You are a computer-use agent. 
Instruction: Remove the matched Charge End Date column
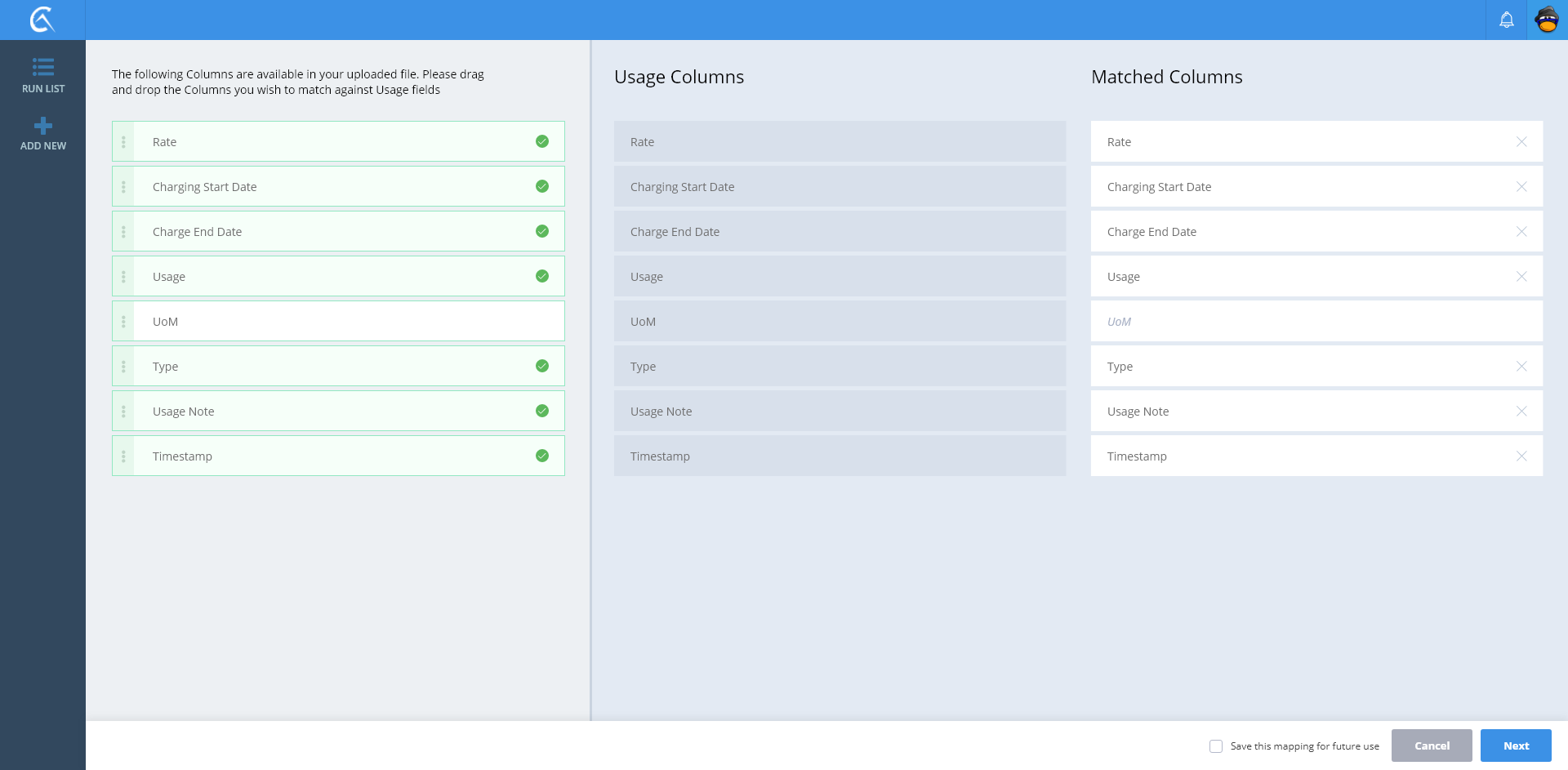(x=1521, y=232)
